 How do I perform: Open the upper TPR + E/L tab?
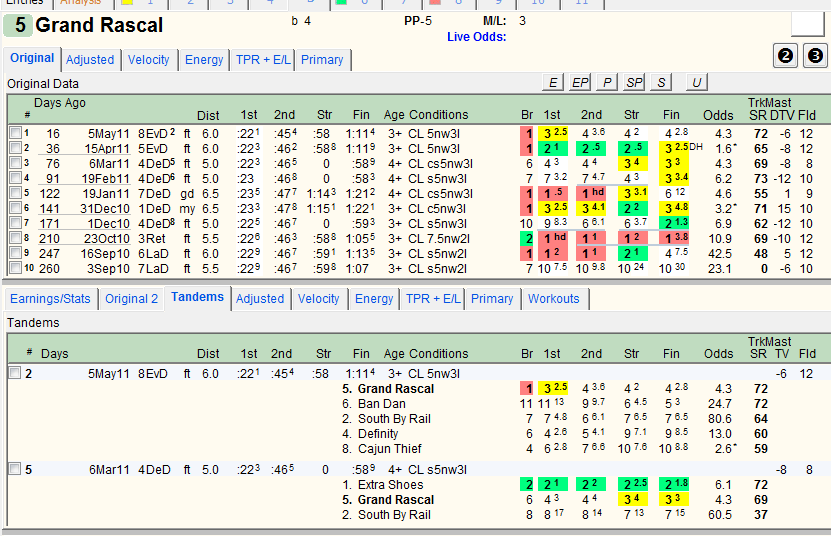(x=263, y=60)
